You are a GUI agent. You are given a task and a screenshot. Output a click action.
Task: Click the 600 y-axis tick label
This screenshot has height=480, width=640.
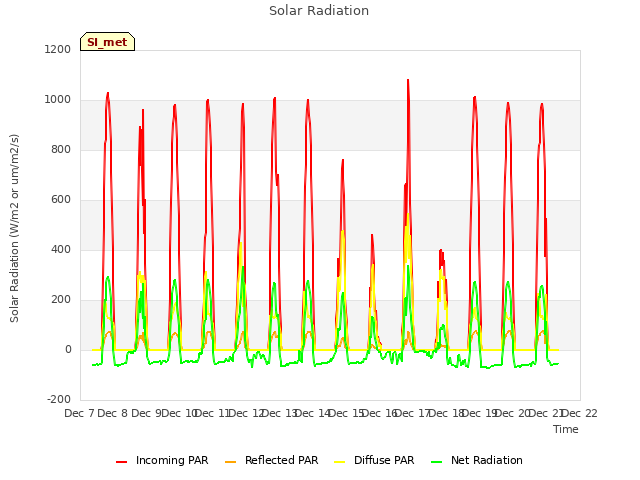tap(61, 200)
